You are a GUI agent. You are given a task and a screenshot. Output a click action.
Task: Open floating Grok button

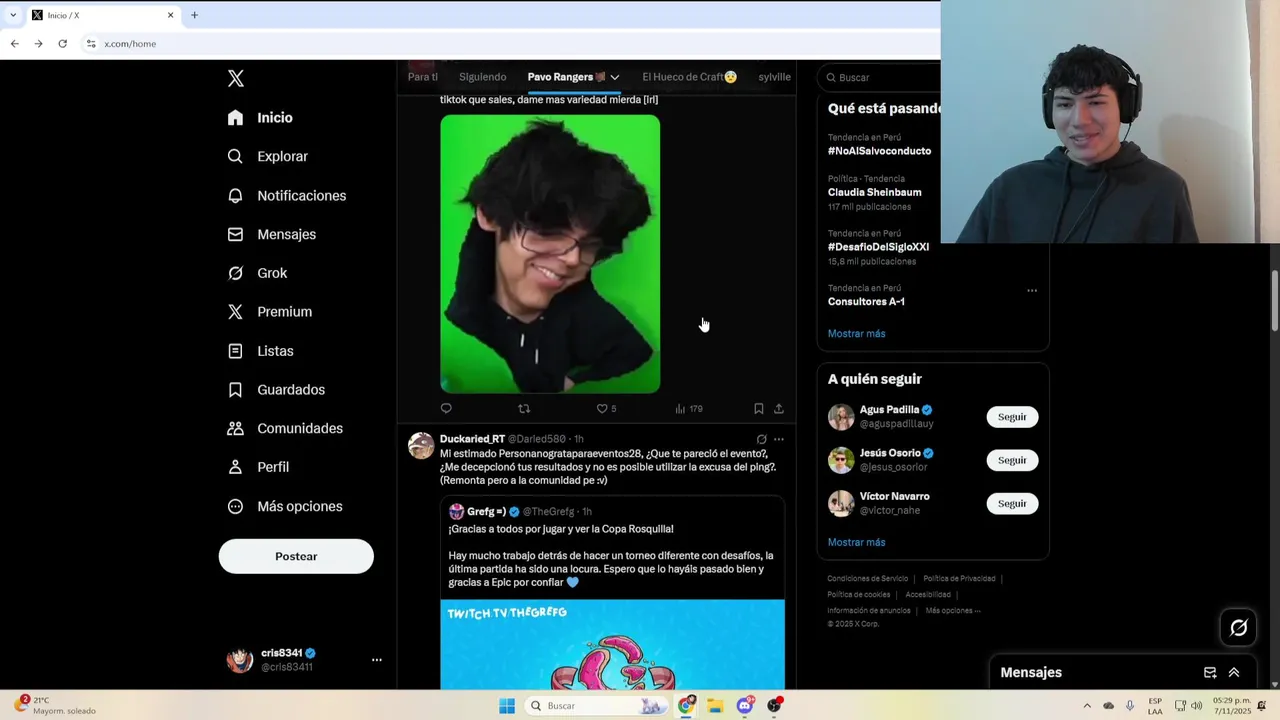pyautogui.click(x=1239, y=628)
